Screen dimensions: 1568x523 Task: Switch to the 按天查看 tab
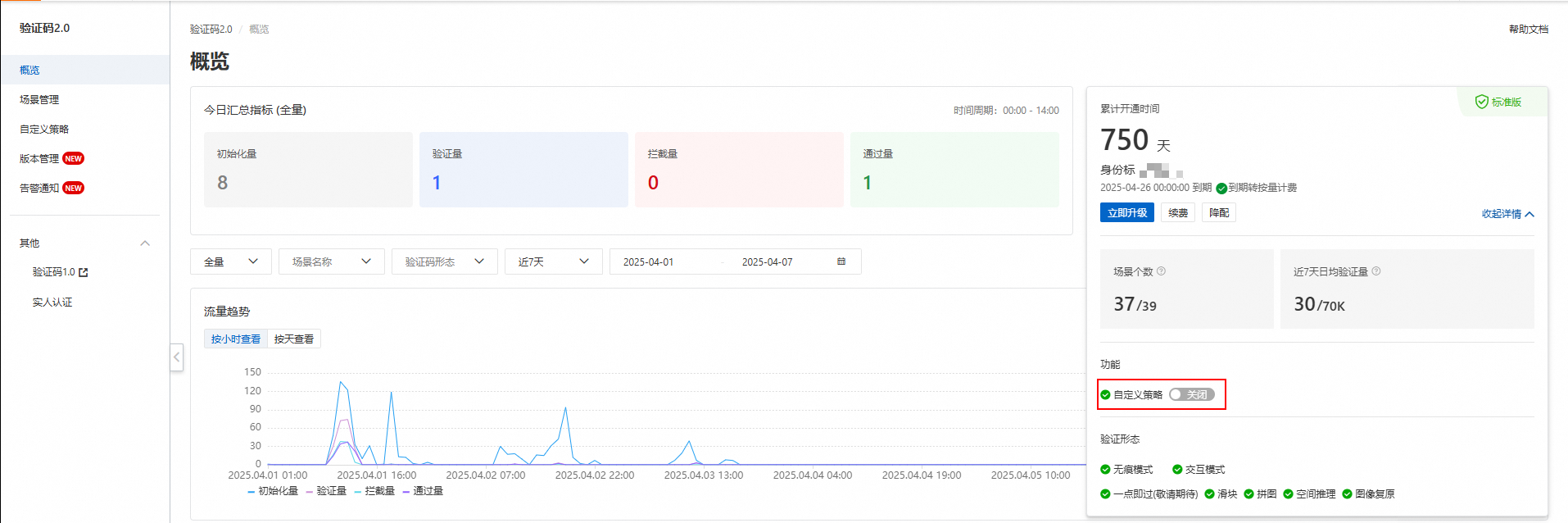click(294, 339)
